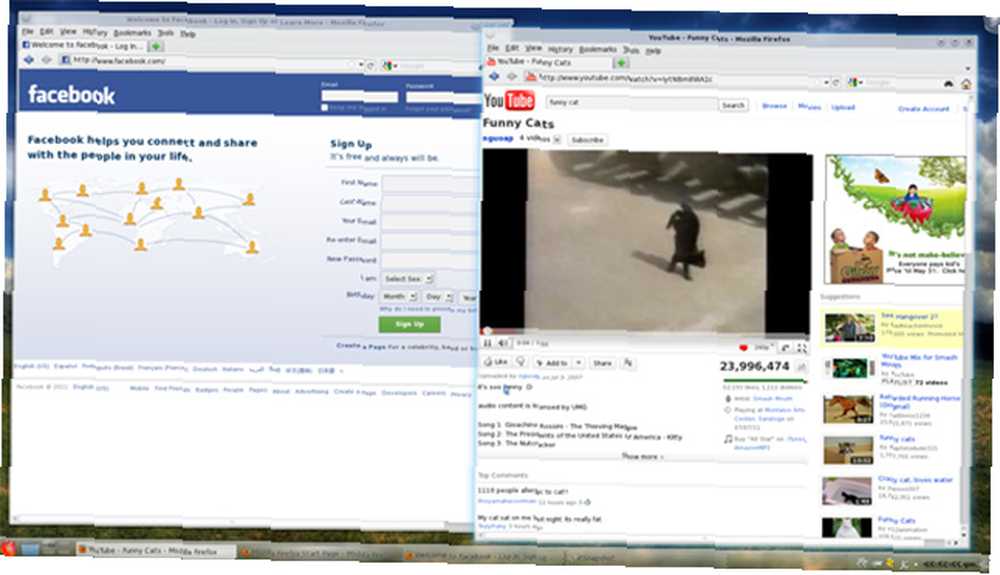Open the 240p quality selector in player
1000x575 pixels.
(763, 347)
